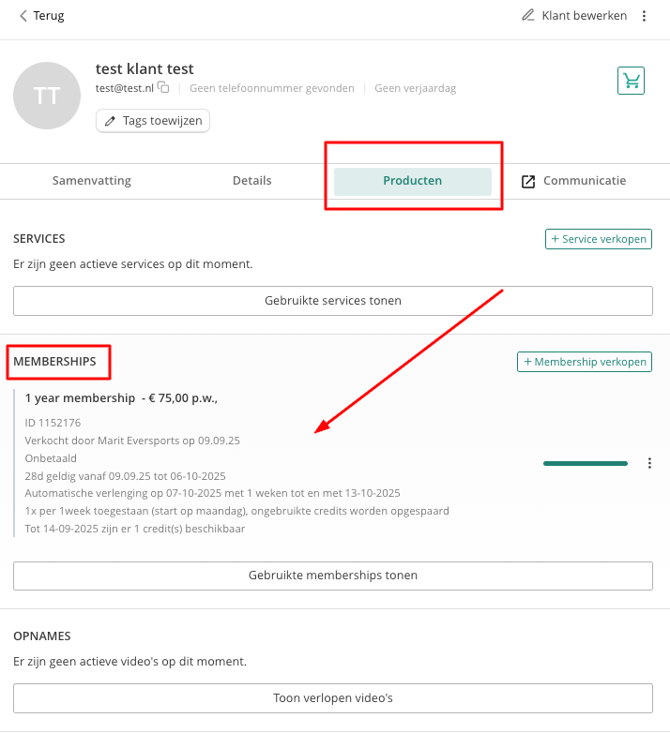
Task: Click the back chevron next to Terug
Action: [x=23, y=16]
